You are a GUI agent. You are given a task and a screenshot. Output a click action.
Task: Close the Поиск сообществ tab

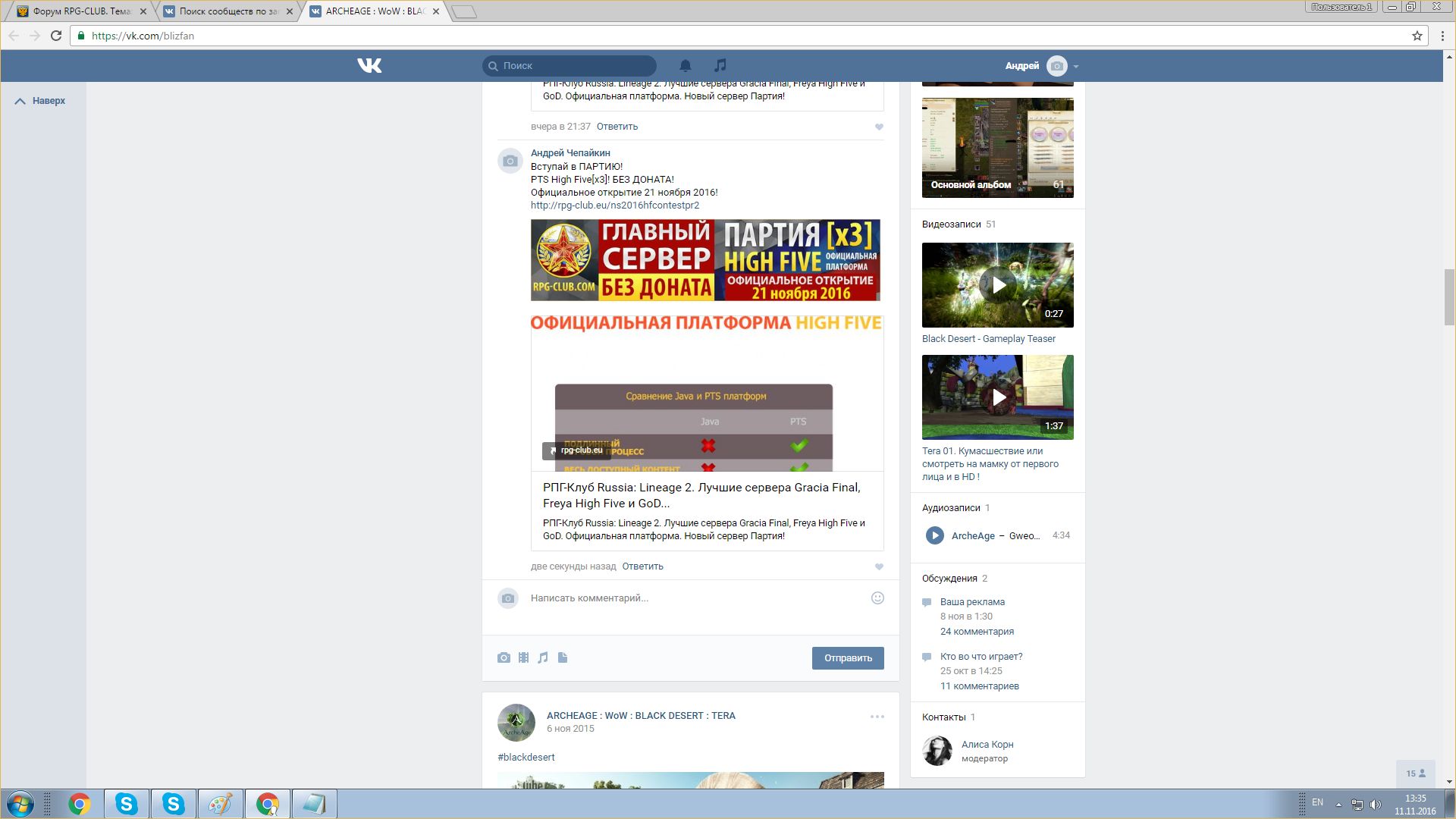[290, 11]
